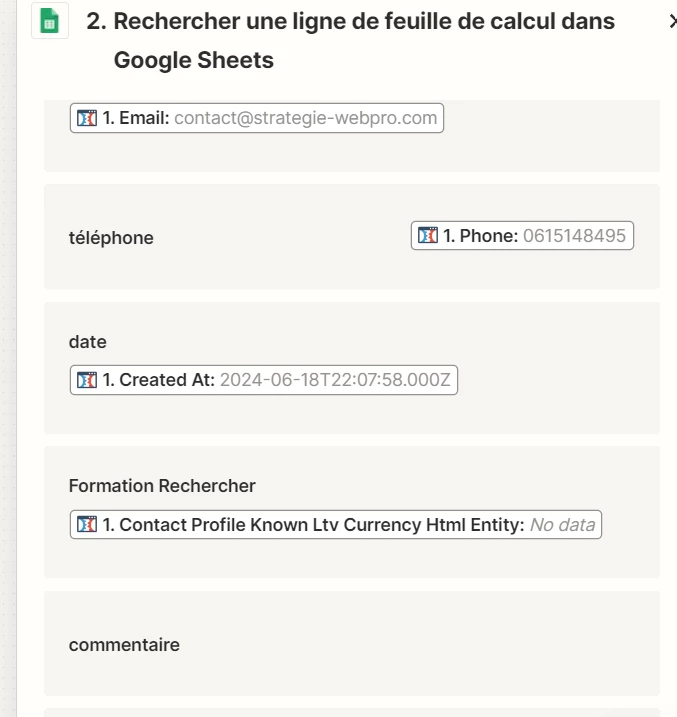
Task: Click the 'téléphone' field label
Action: [111, 238]
